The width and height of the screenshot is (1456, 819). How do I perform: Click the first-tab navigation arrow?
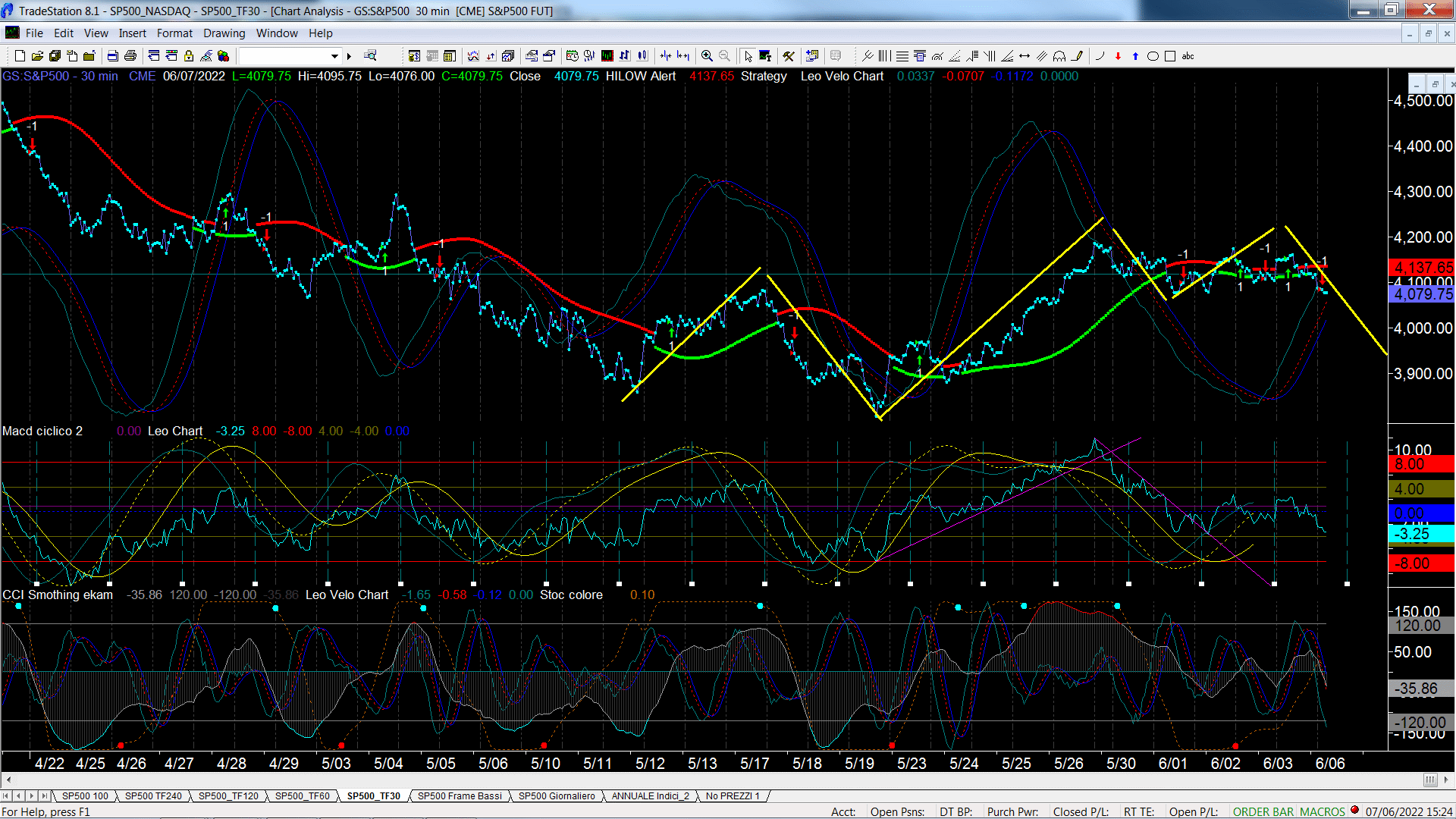pos(7,796)
